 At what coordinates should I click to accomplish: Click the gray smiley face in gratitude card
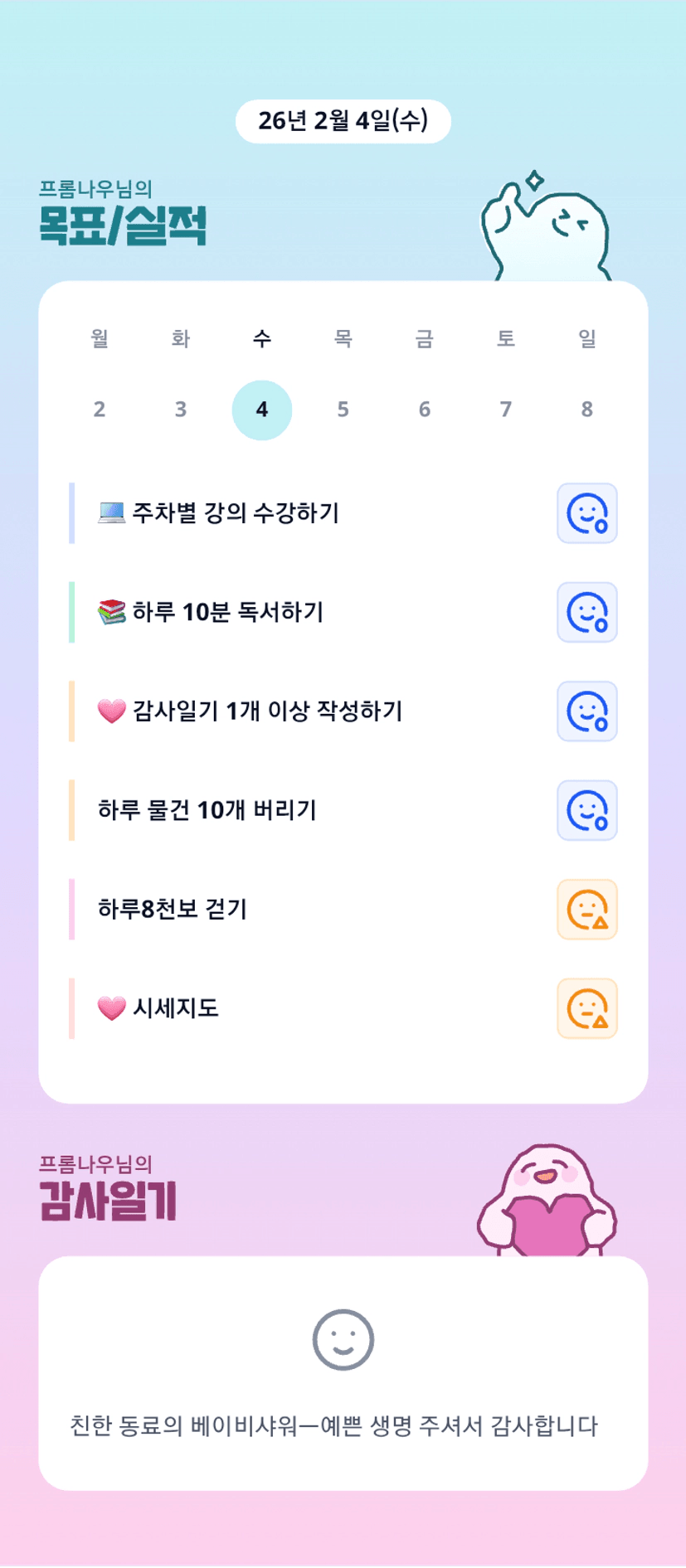[343, 1340]
